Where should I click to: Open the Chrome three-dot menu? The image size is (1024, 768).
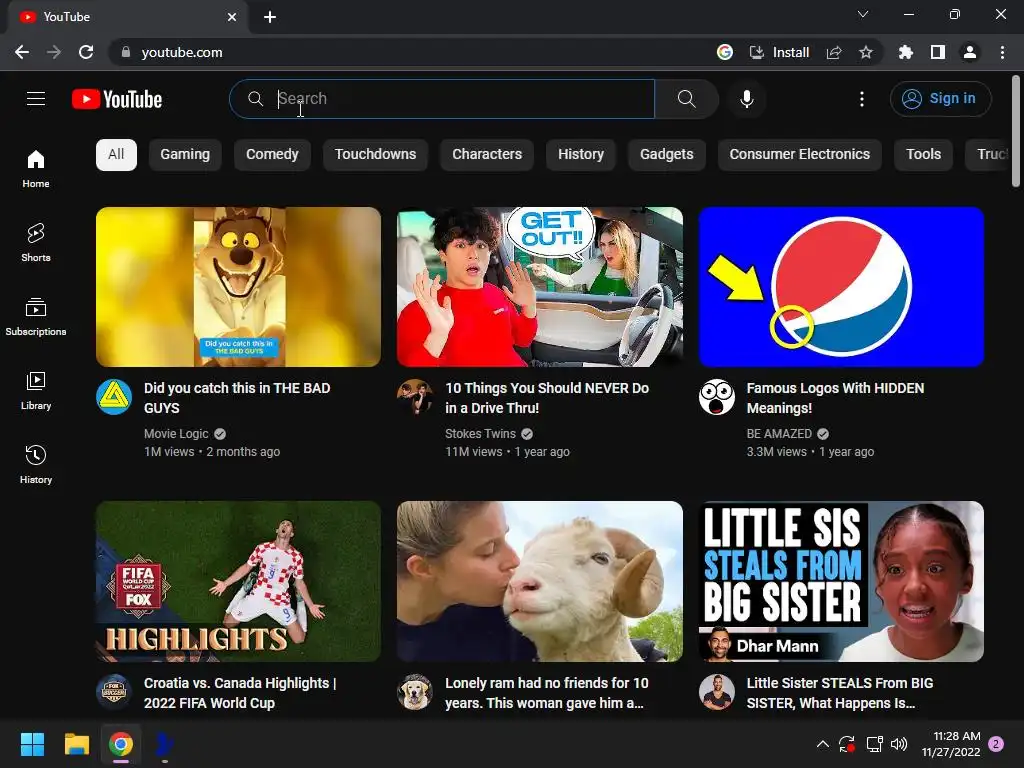point(1002,52)
